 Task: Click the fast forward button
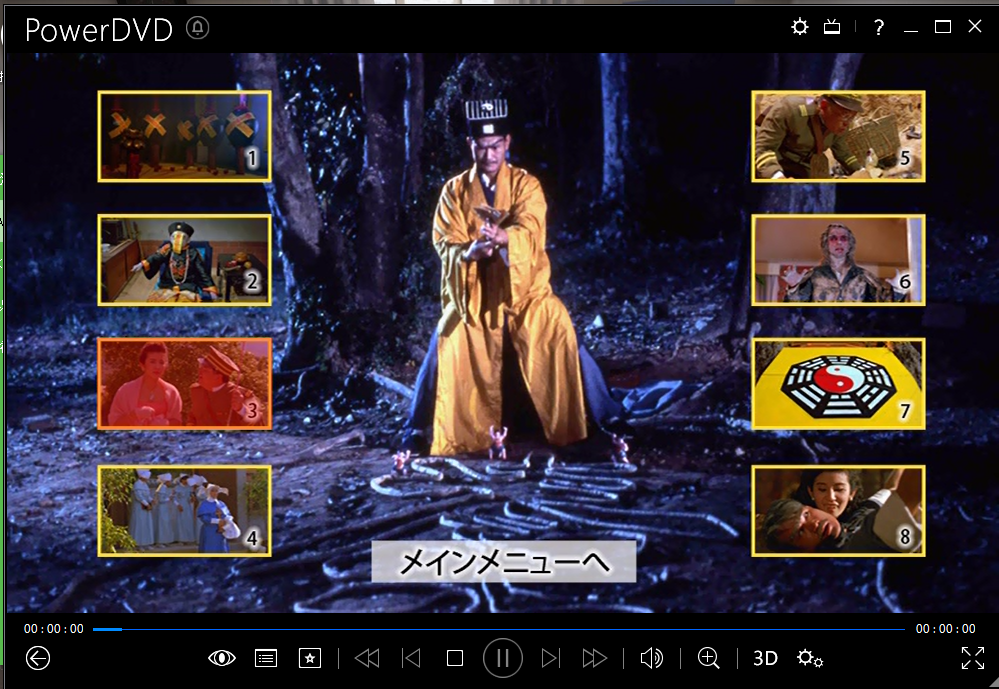point(595,658)
